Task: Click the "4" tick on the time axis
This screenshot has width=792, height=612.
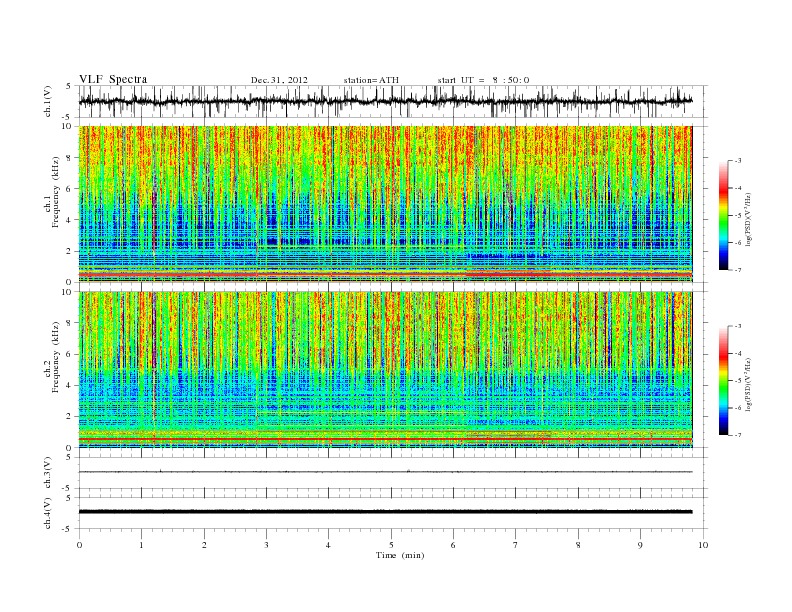Action: click(x=328, y=545)
